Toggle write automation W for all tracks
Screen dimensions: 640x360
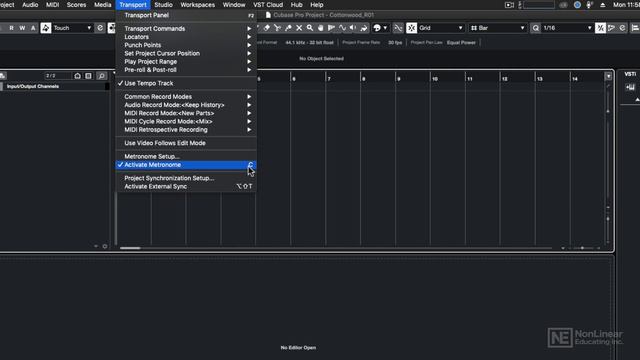(x=22, y=28)
